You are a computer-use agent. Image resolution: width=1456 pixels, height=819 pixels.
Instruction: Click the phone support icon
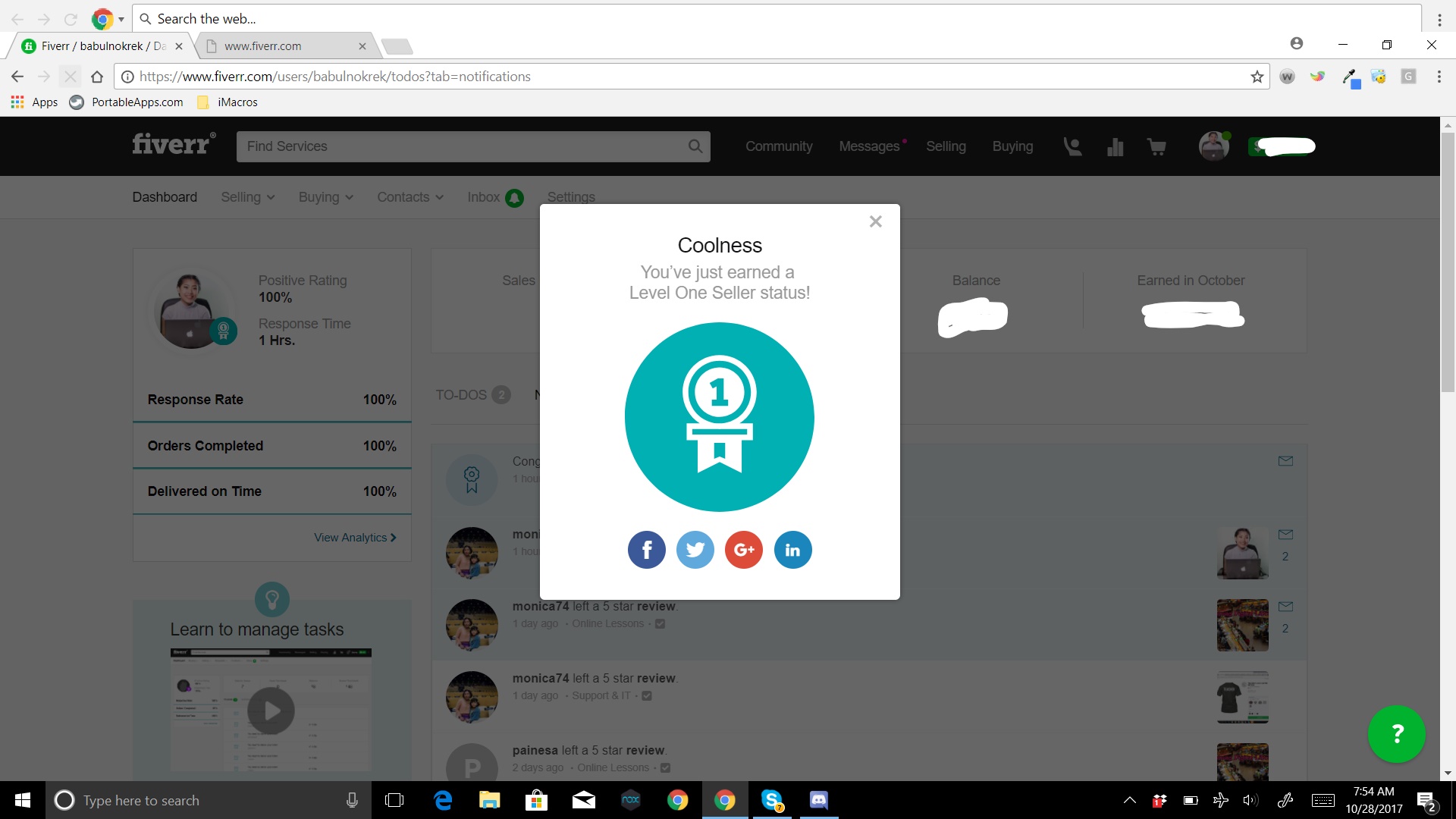(x=1072, y=146)
